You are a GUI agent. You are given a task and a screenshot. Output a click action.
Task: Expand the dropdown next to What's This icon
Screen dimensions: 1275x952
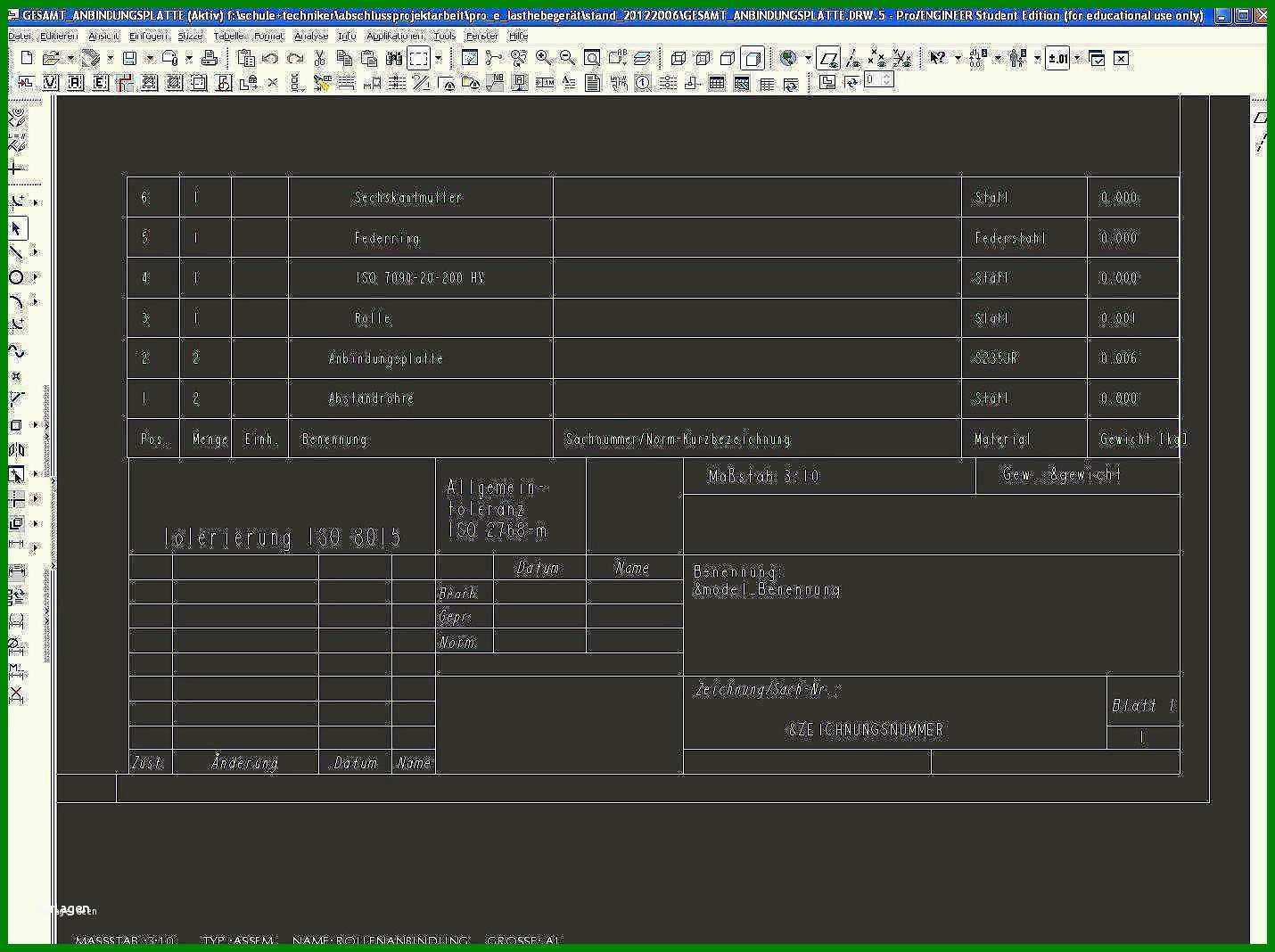pyautogui.click(x=958, y=58)
